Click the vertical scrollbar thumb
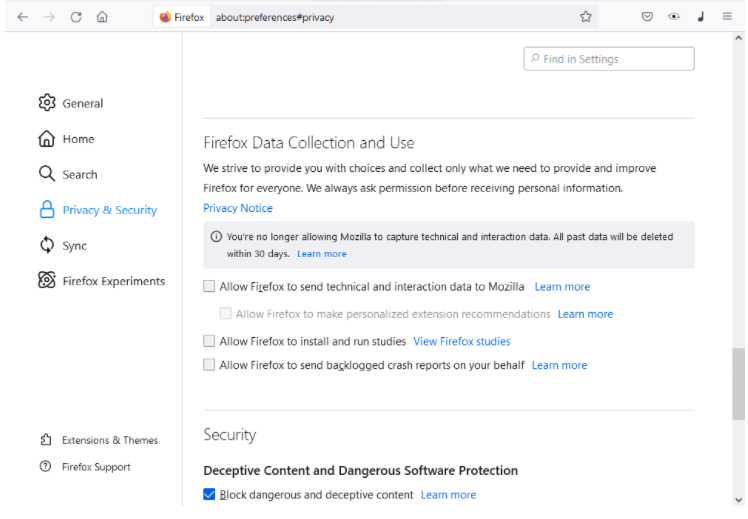Image resolution: width=748 pixels, height=519 pixels. pyautogui.click(x=738, y=384)
